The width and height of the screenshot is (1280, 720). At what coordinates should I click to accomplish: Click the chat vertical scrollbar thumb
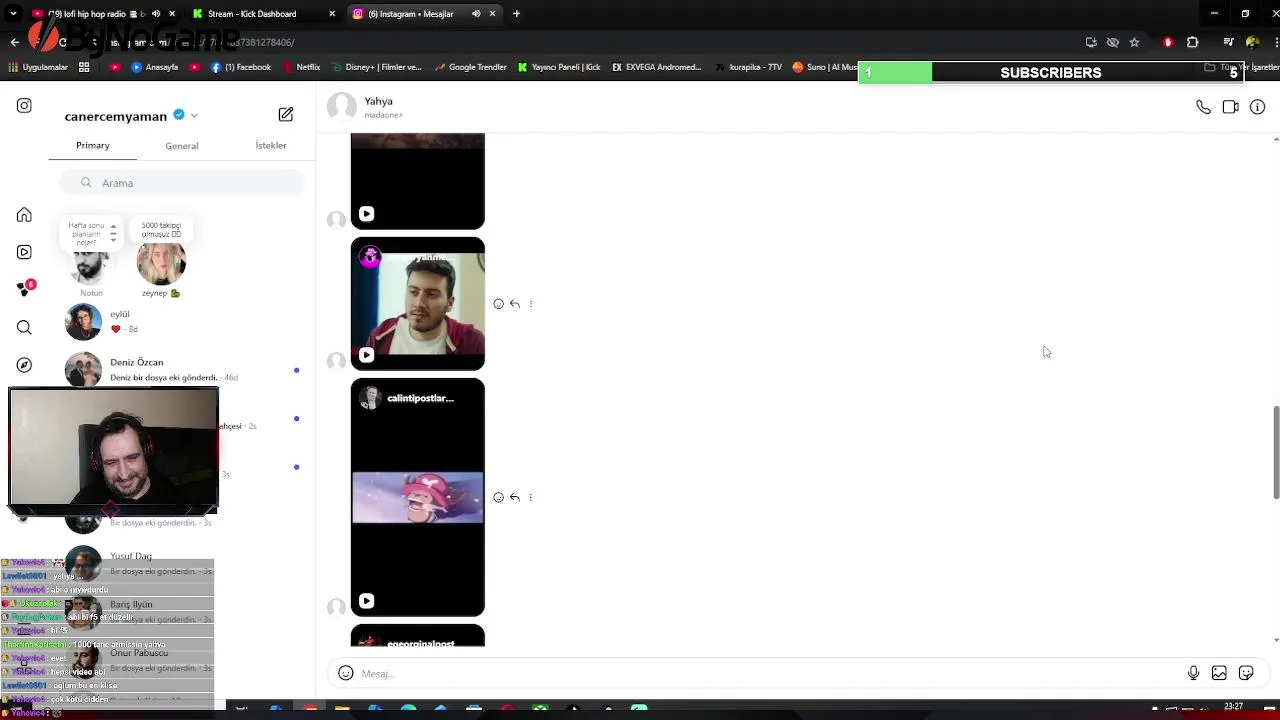[x=1276, y=452]
